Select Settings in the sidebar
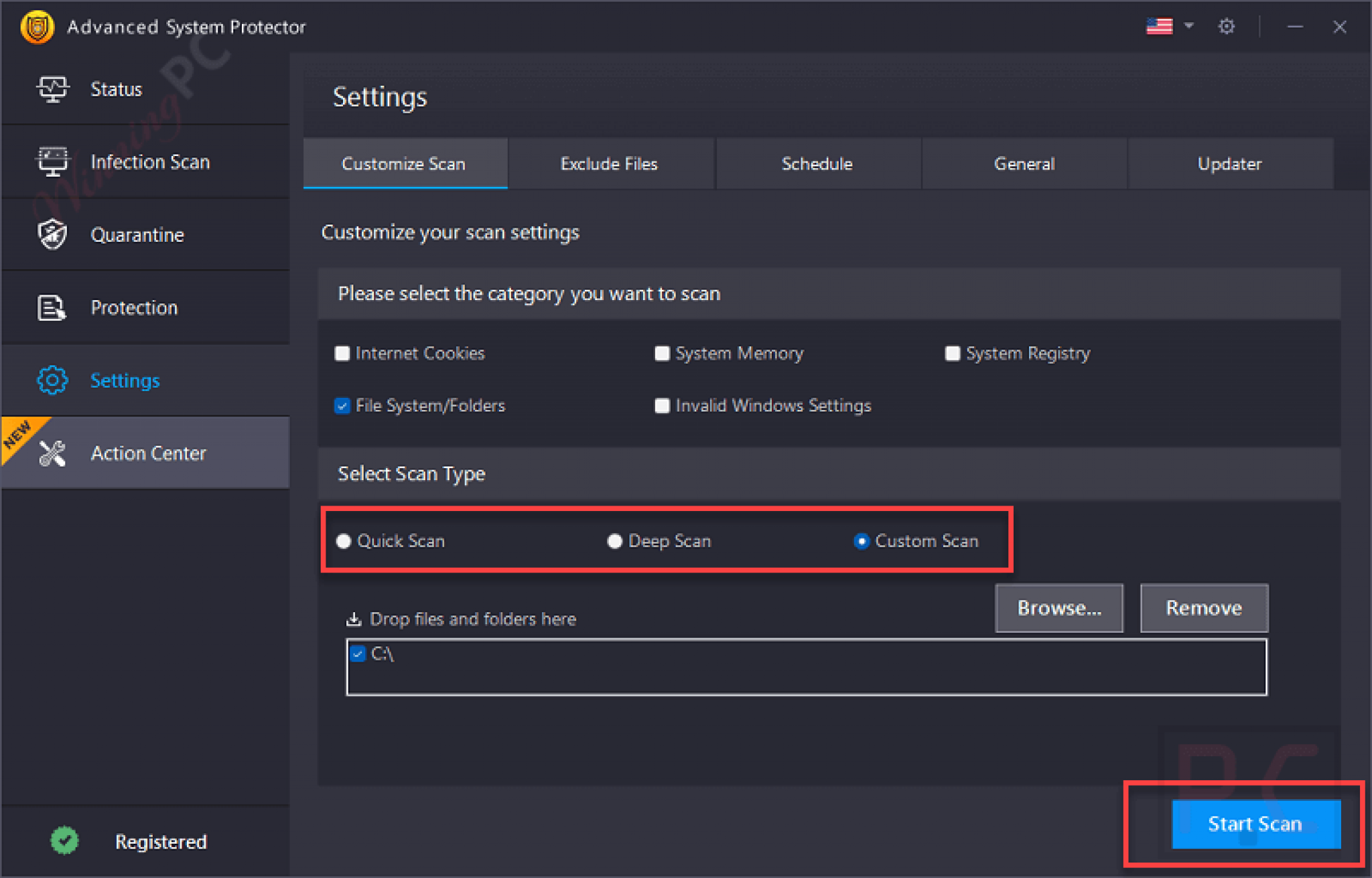1372x878 pixels. (145, 380)
